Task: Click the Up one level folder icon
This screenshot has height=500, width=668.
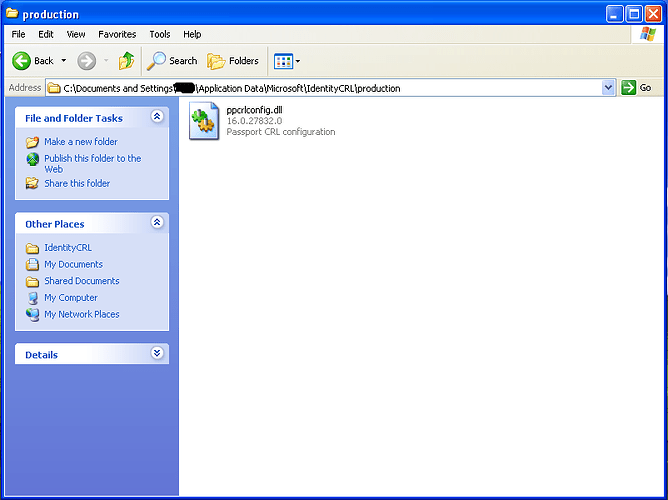Action: tap(126, 61)
